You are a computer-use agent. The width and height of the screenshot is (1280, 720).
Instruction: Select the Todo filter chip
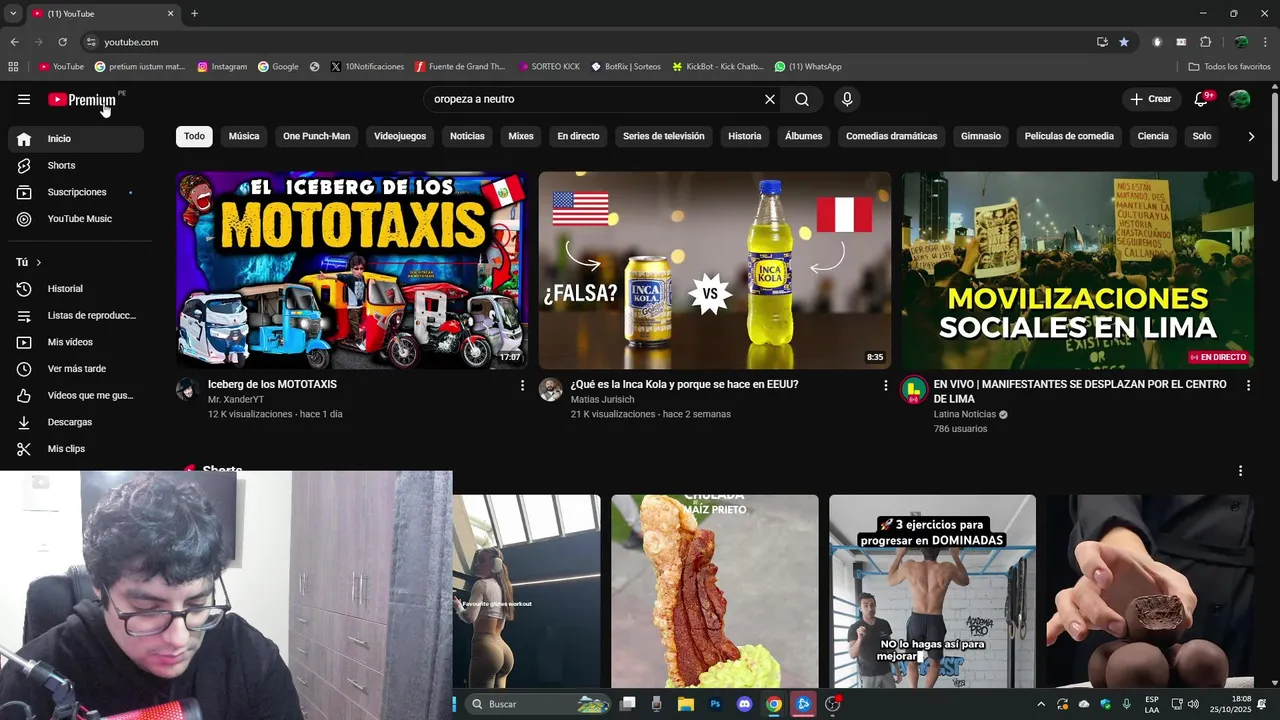coord(194,136)
